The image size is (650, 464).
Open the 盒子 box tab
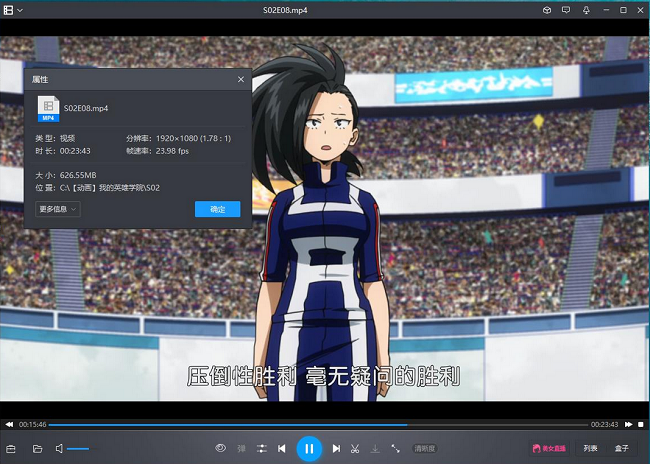point(622,449)
